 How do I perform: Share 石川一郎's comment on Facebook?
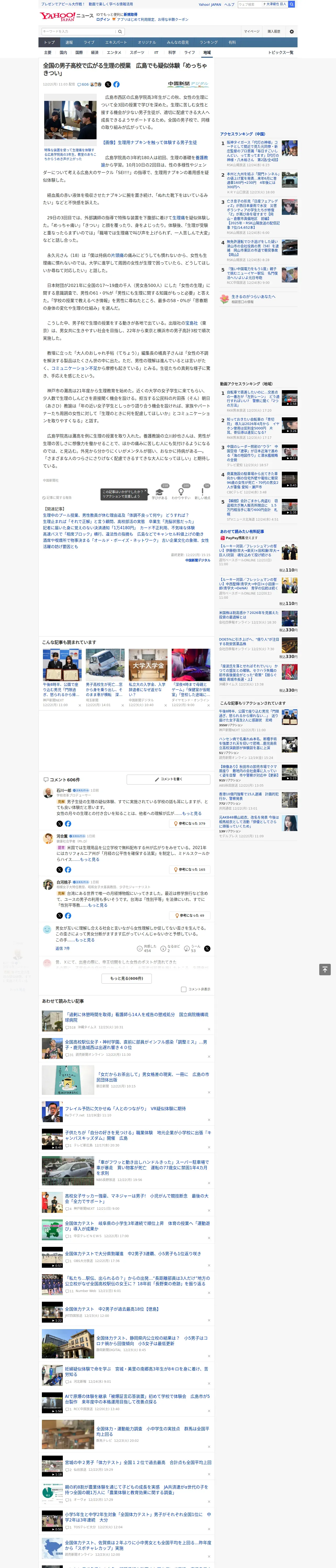tap(68, 823)
